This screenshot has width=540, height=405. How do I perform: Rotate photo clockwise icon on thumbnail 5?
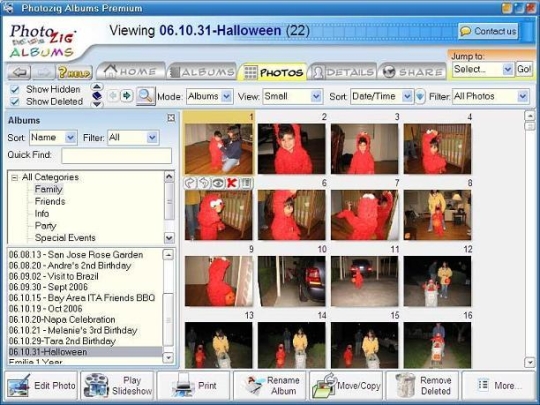click(x=190, y=183)
